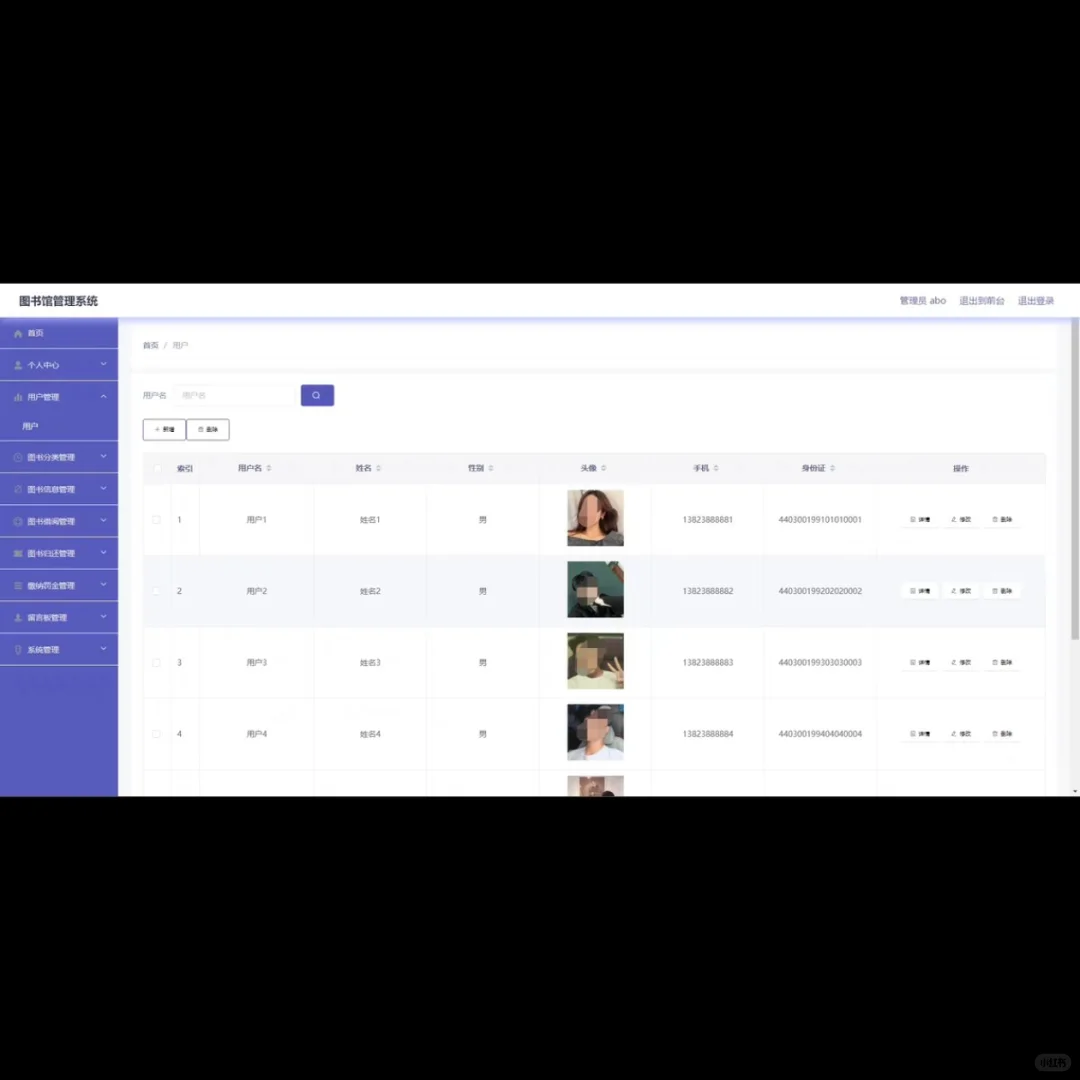Viewport: 1080px width, 1080px height.
Task: Click ID number 440300199202020002
Action: 820,591
